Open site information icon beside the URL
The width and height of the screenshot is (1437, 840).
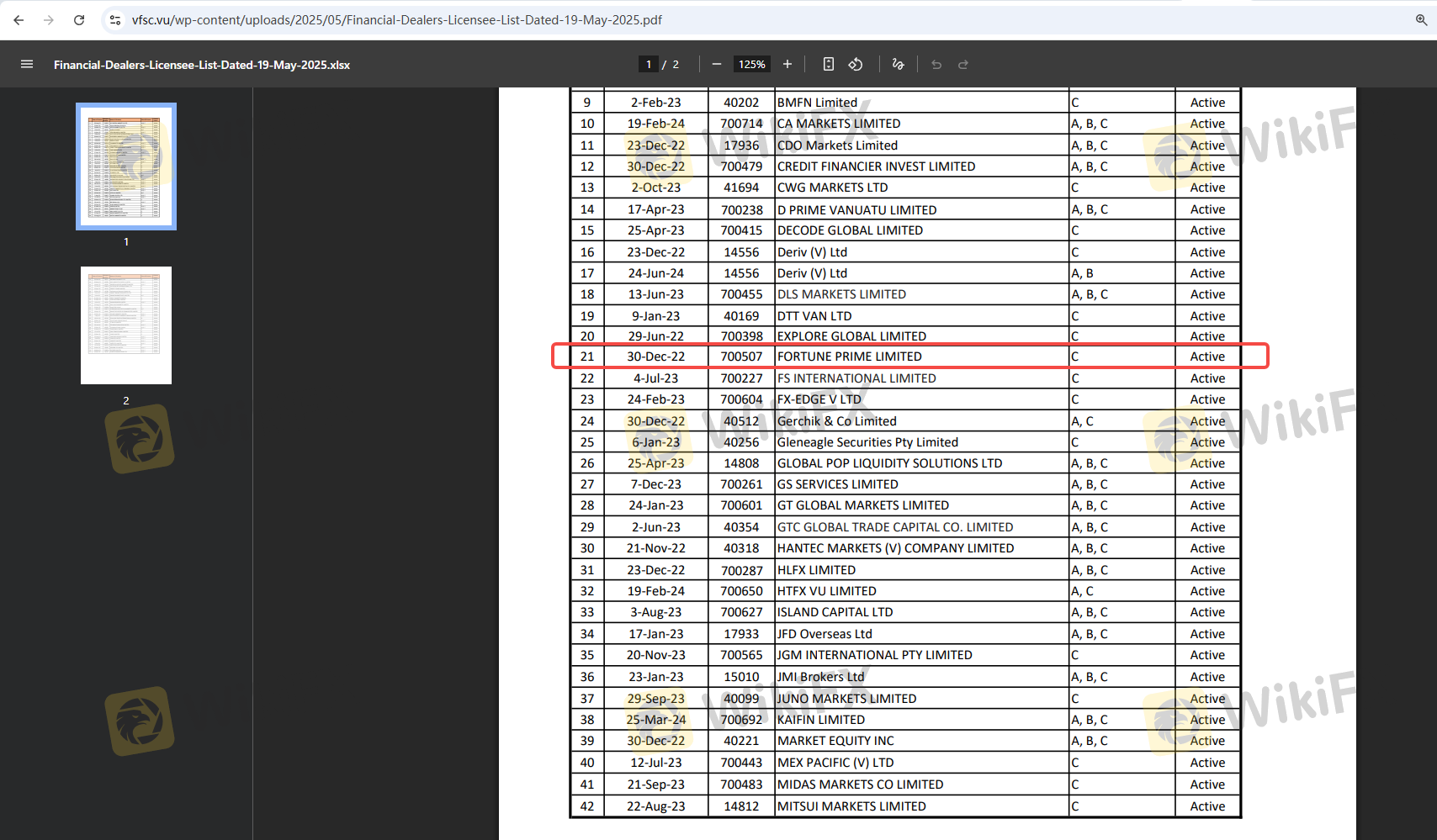[115, 20]
